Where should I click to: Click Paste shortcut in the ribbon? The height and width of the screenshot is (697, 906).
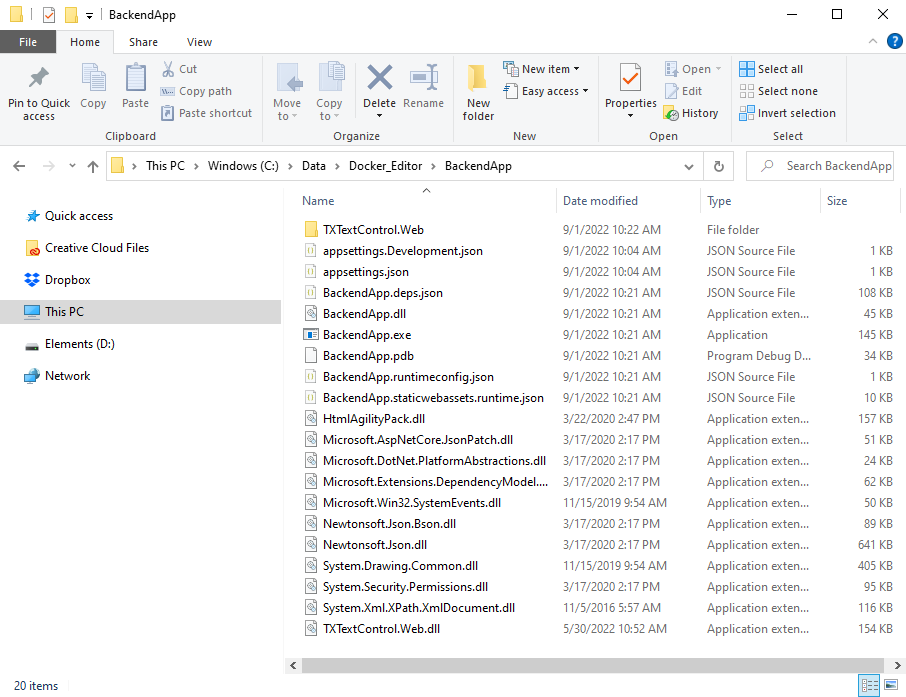[x=206, y=113]
